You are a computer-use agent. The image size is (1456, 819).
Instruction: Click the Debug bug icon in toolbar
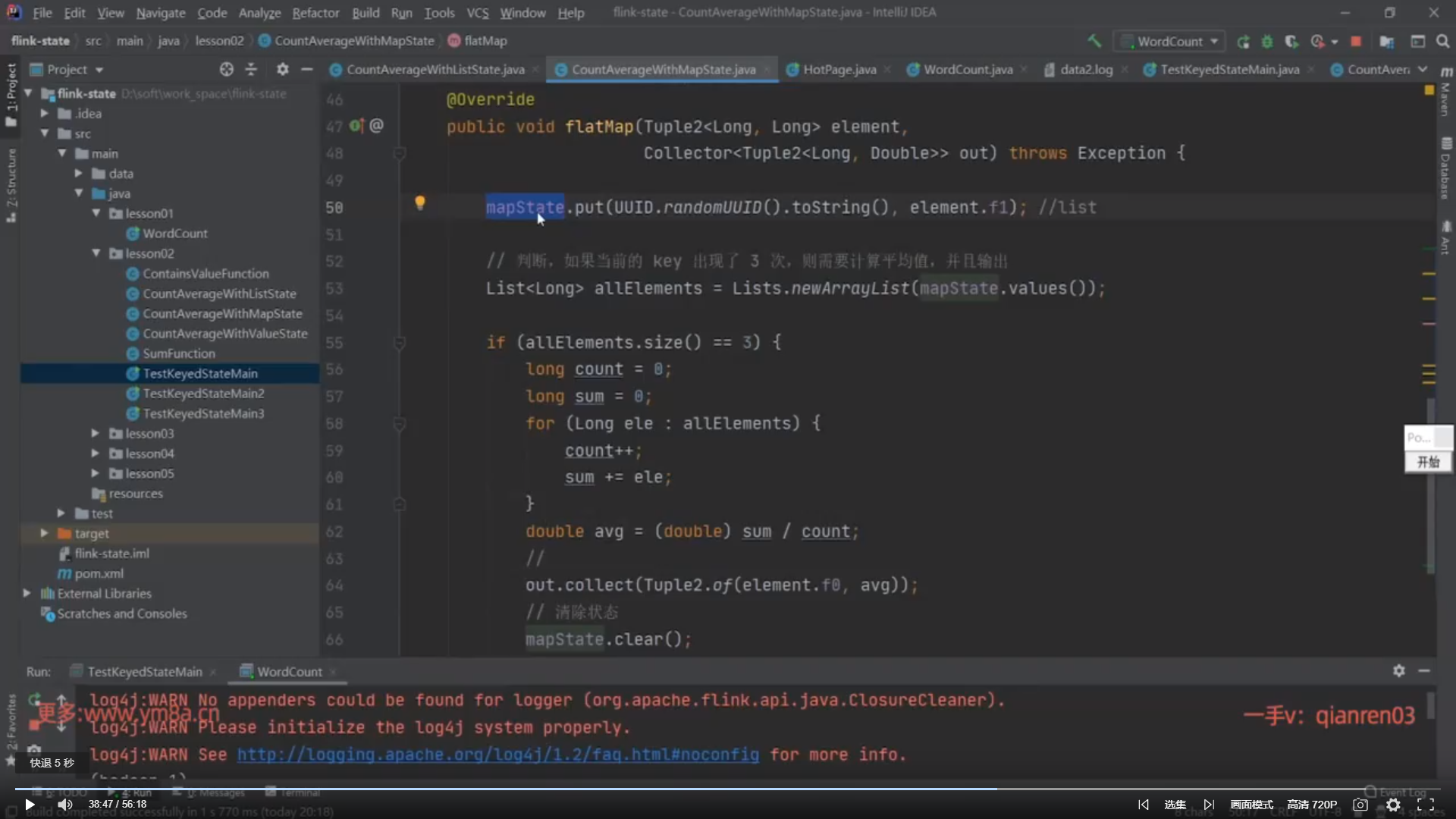[x=1266, y=41]
